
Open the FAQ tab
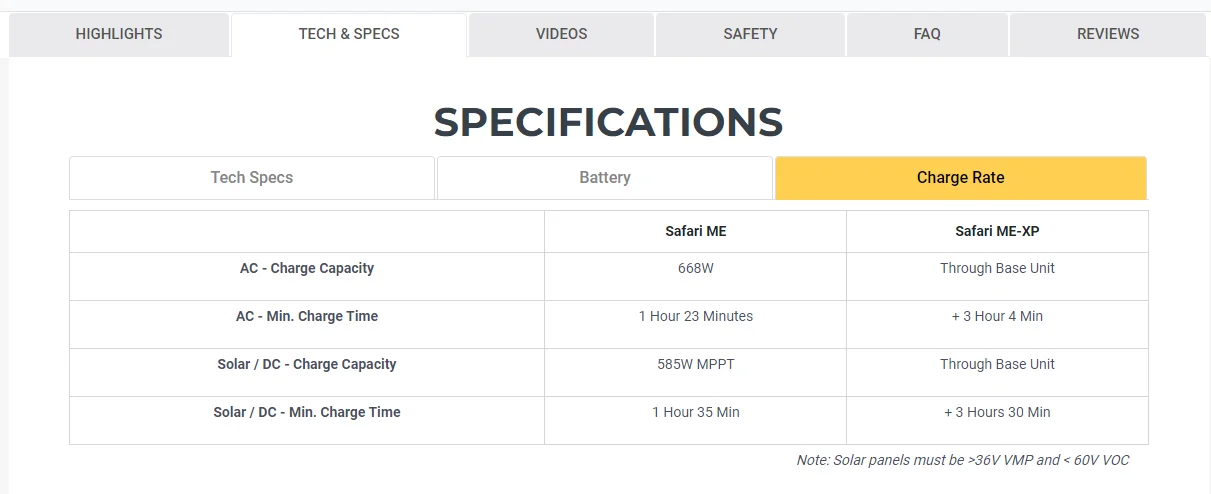click(x=927, y=34)
